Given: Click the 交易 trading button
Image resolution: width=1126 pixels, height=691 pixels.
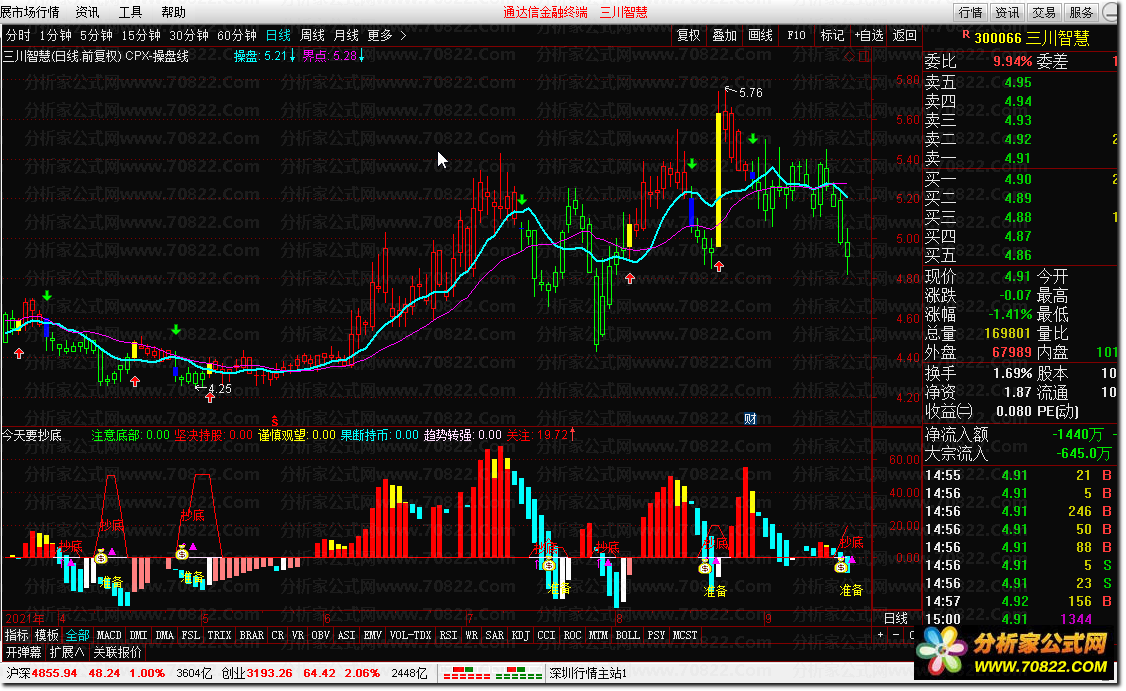Looking at the screenshot, I should click(x=1044, y=12).
